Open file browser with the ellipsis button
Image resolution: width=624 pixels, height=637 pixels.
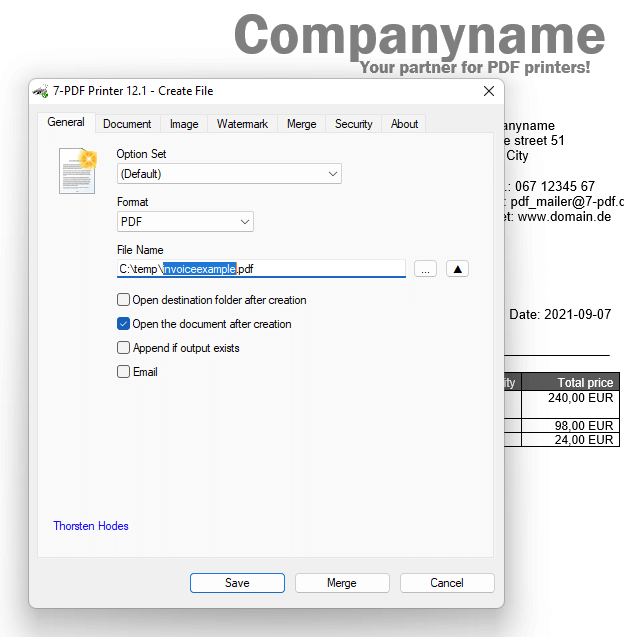tap(425, 269)
